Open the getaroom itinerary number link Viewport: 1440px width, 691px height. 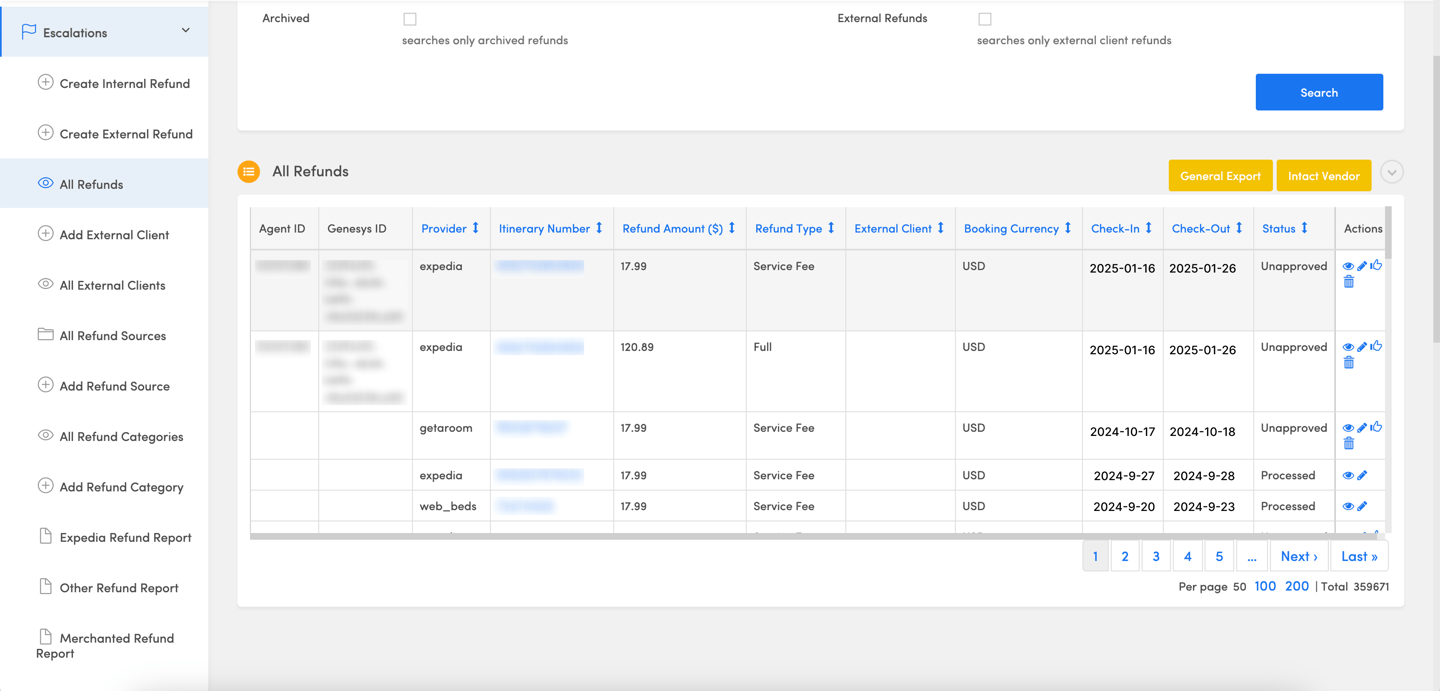(x=532, y=428)
